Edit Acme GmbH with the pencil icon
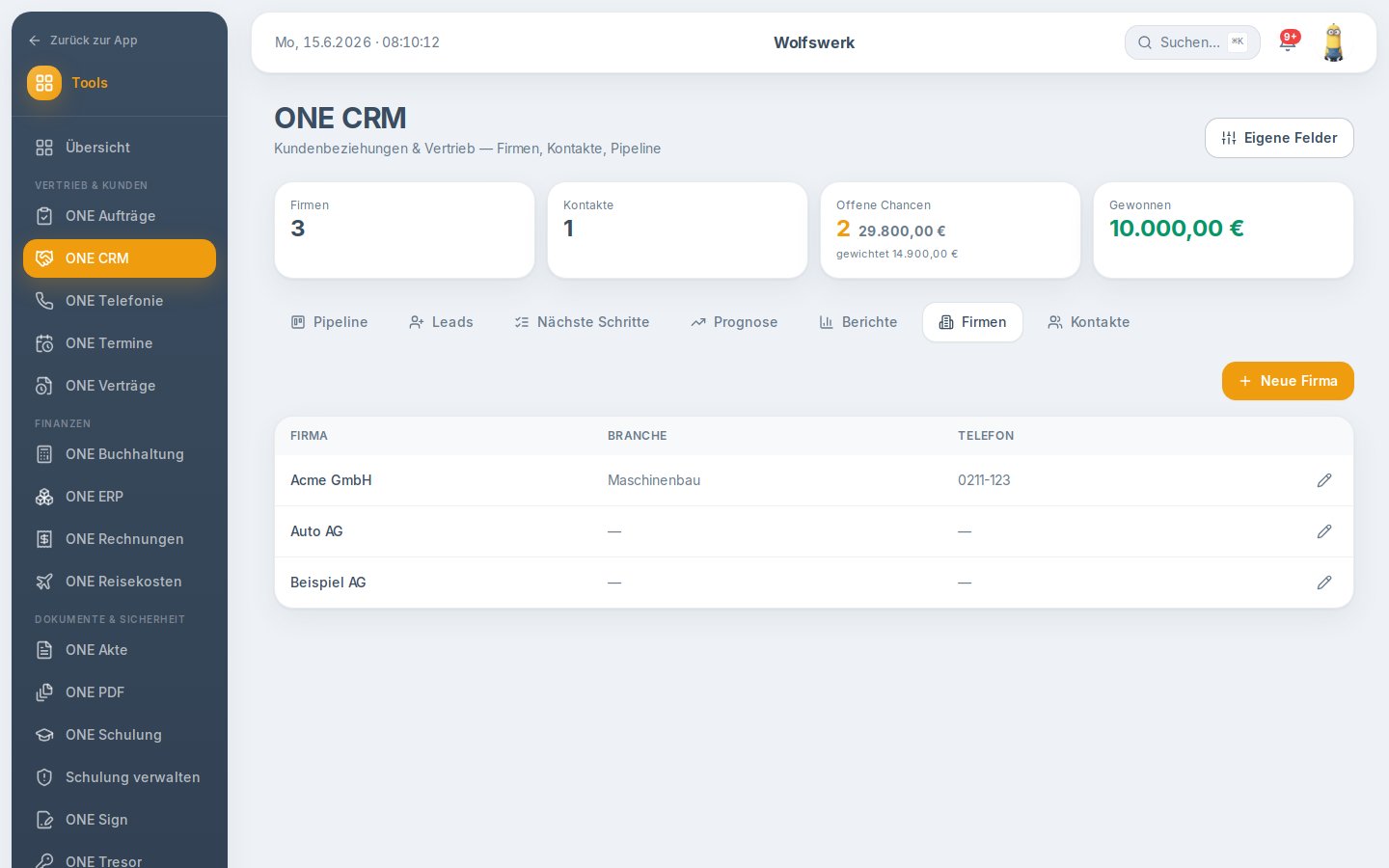Screen dimensions: 1389x868 (x=1324, y=480)
